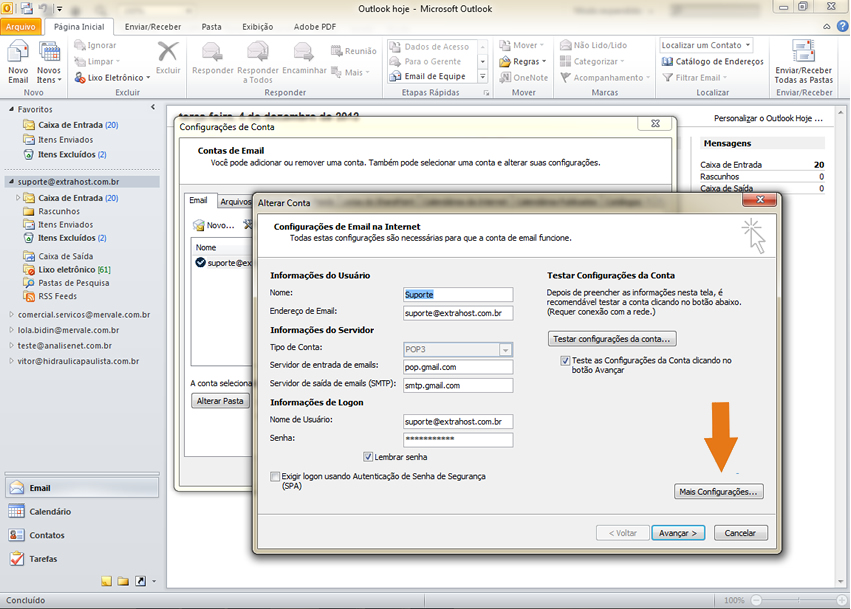Click the Servidor de entrada de emails field
This screenshot has height=609, width=851.
coord(458,367)
